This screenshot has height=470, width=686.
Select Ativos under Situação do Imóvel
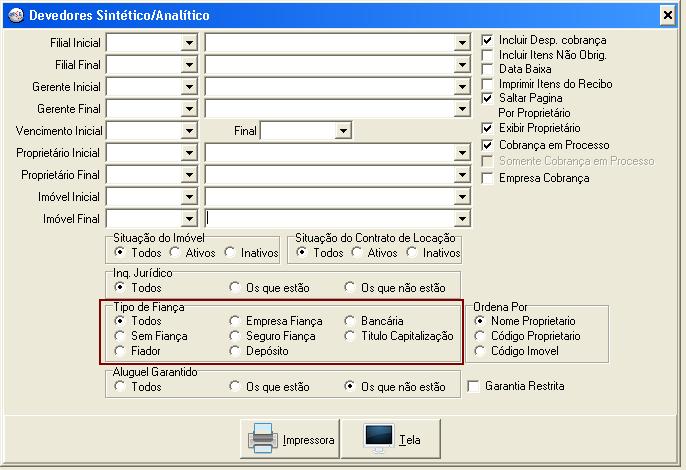click(x=175, y=253)
